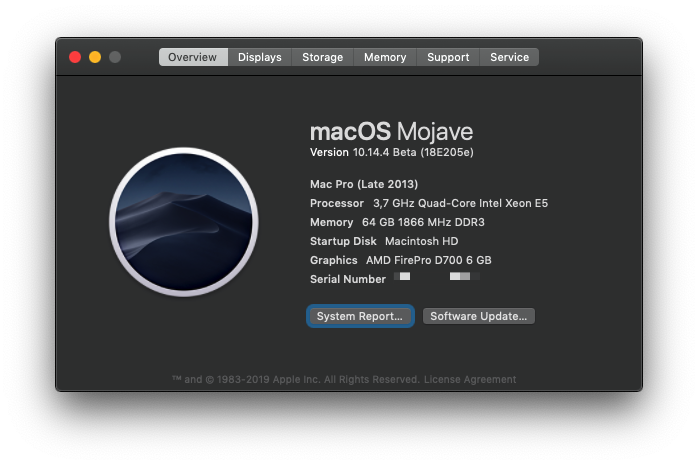Click the AMD FirePro D700 6 GB value
Screen dimensions: 698x465
[429, 260]
